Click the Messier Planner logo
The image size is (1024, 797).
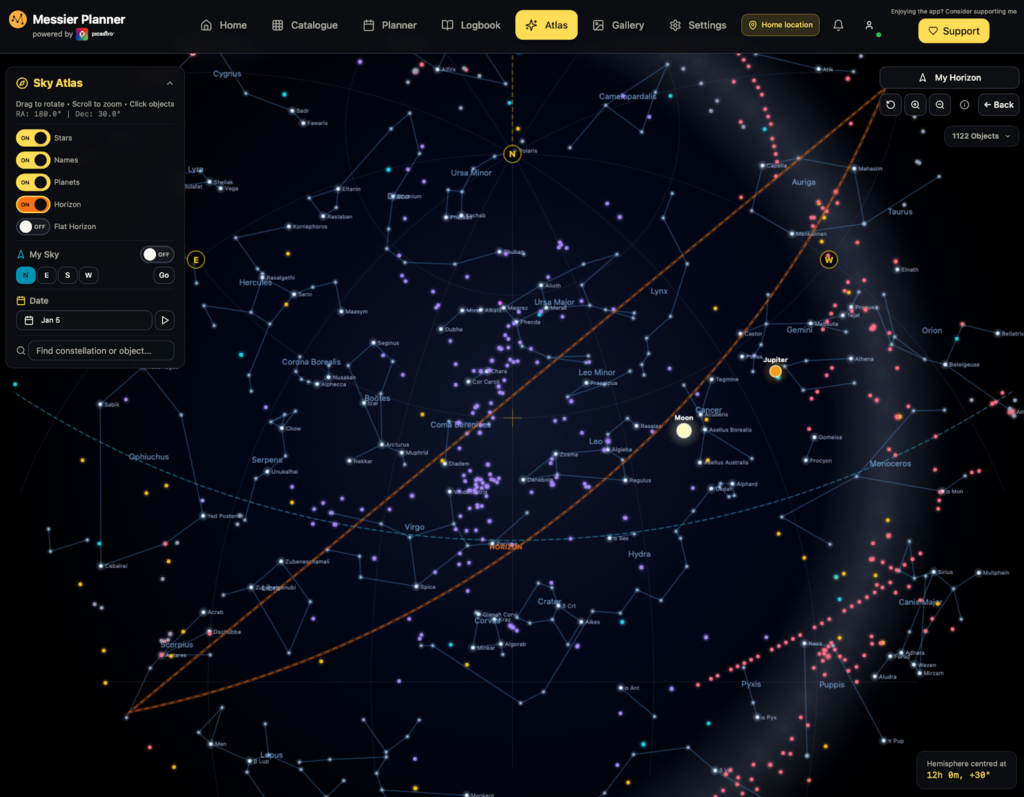[x=17, y=20]
